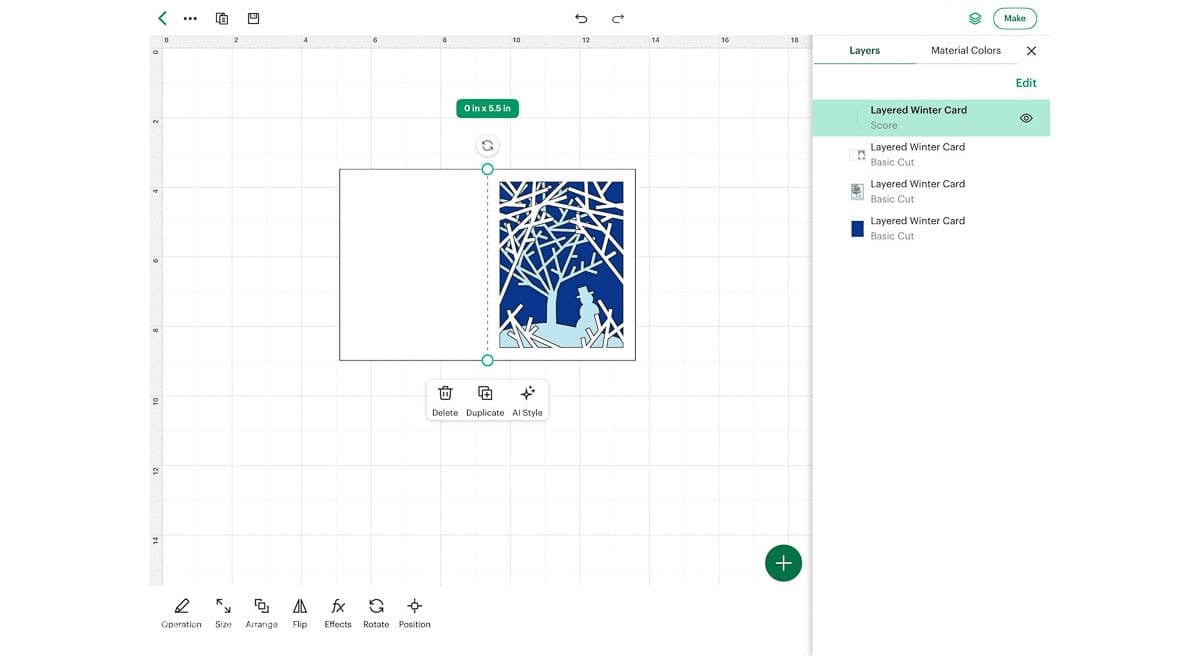Select the Layered Winter Card Score layer

point(931,118)
